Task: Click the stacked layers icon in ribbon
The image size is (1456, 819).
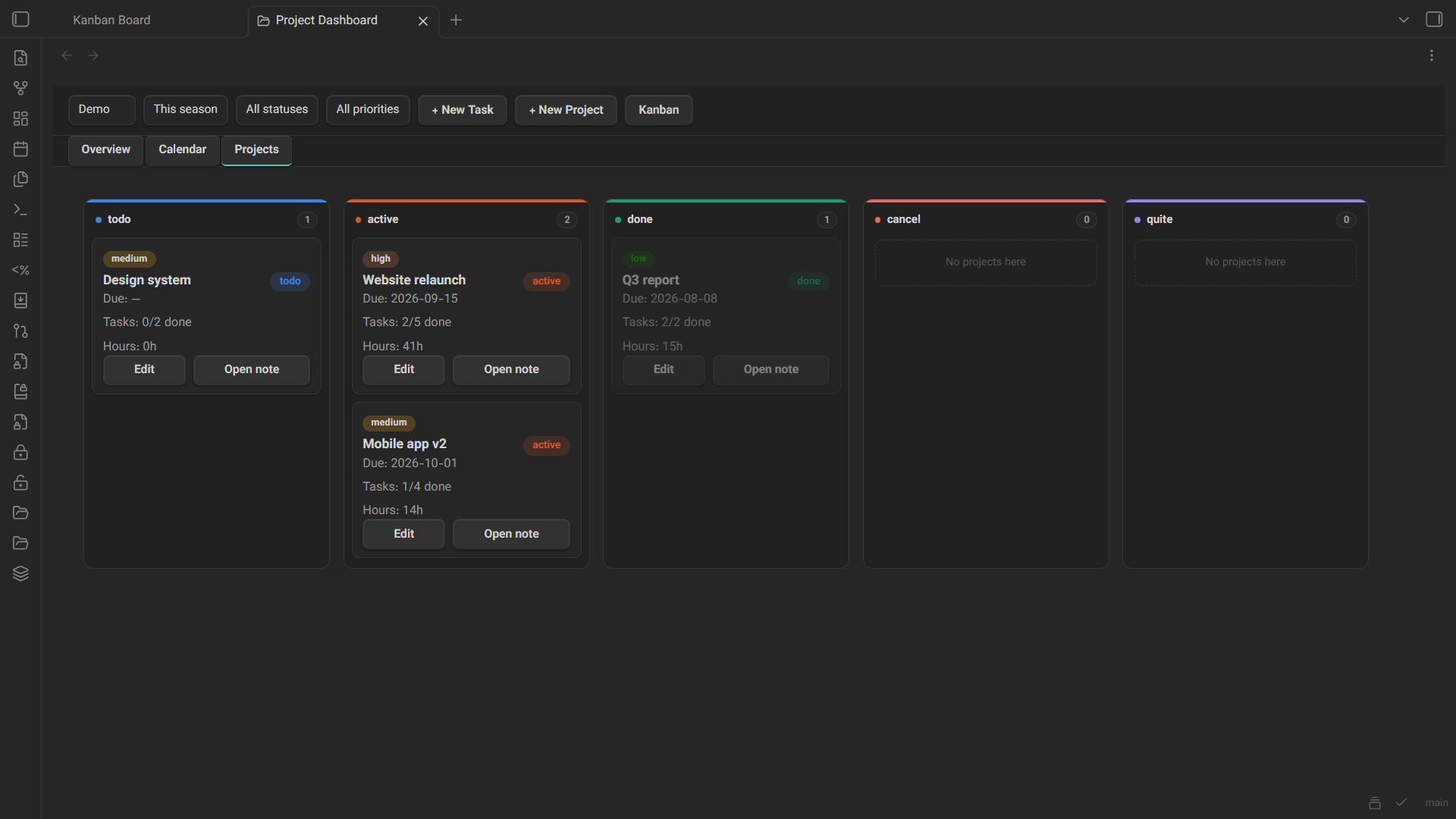Action: pyautogui.click(x=20, y=573)
